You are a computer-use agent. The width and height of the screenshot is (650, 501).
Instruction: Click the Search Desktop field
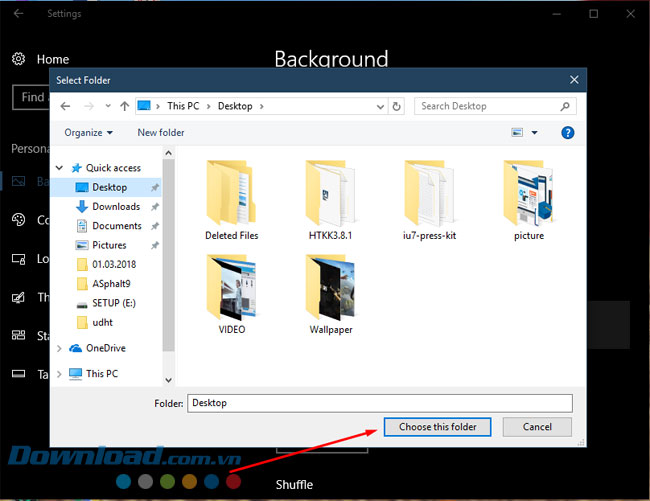495,106
